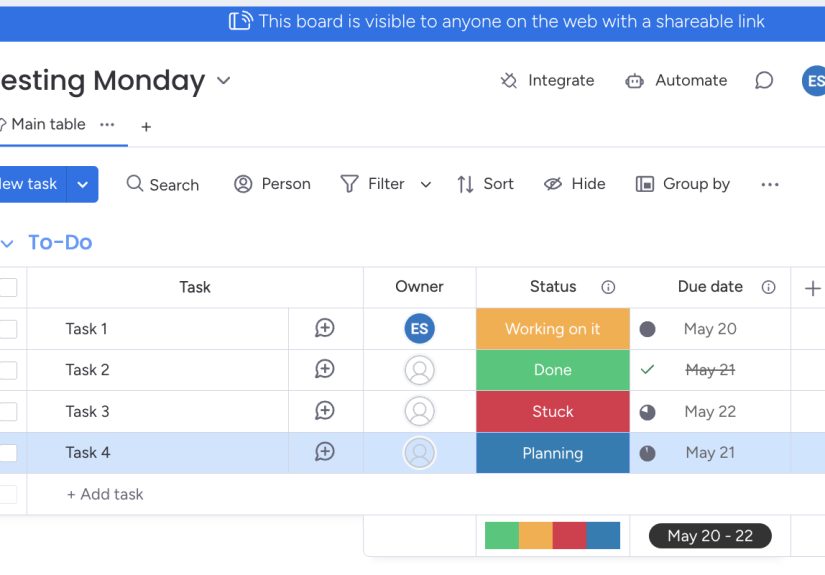Change the Working on it status
Screen dimensions: 825x575
552,329
